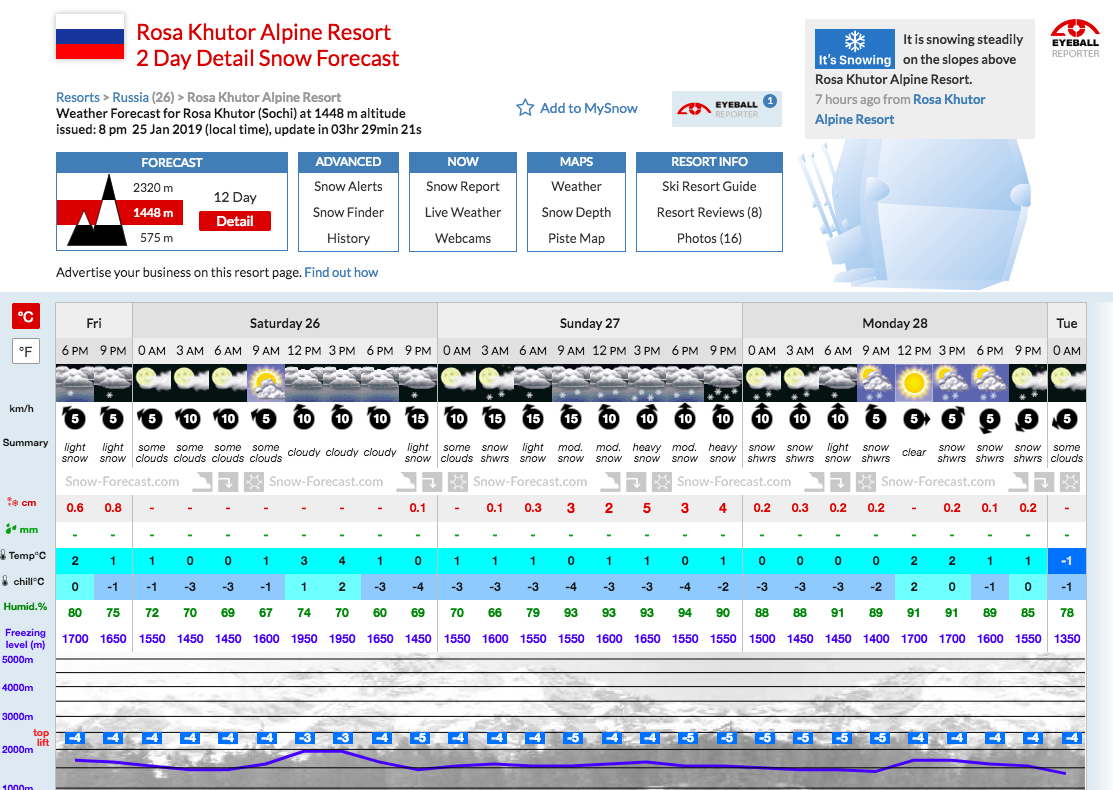
Task: Click the humidity value 94
Action: pos(685,613)
